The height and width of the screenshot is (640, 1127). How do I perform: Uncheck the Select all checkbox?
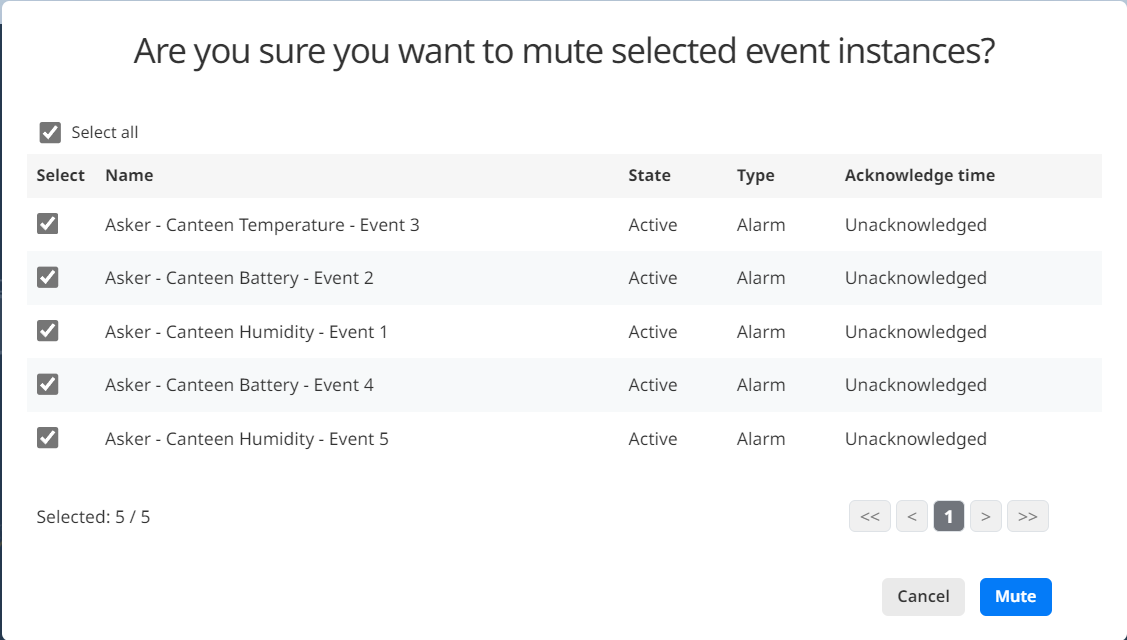tap(50, 132)
